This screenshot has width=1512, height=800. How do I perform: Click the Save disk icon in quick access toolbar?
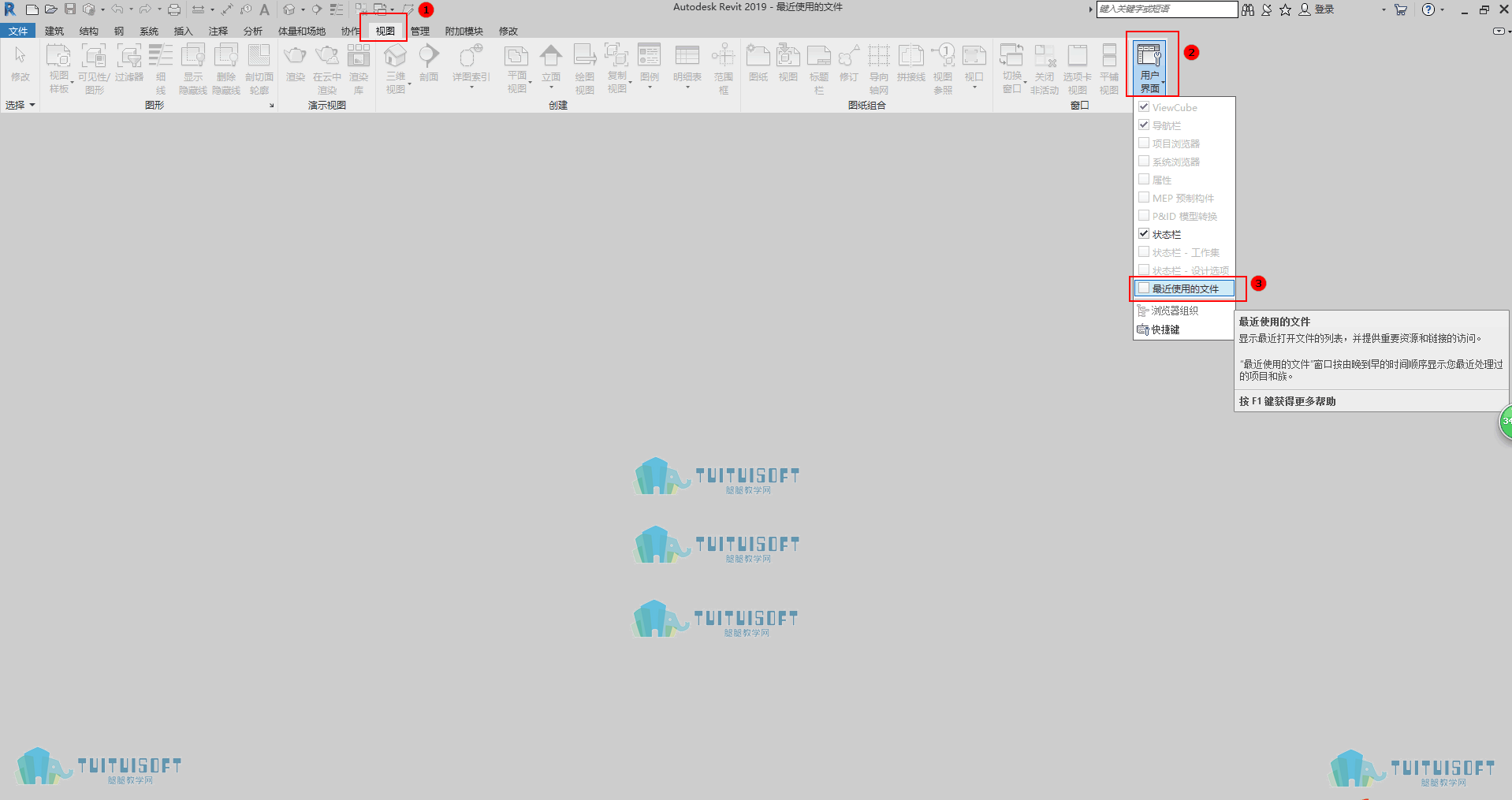click(x=70, y=9)
